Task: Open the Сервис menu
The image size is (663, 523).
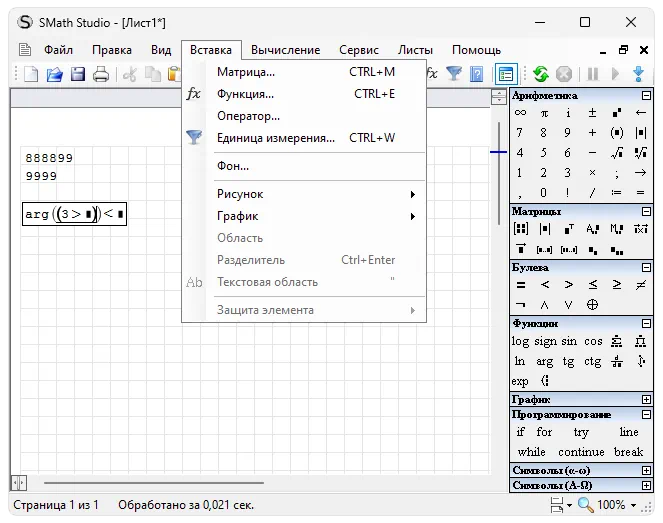Action: tap(359, 50)
